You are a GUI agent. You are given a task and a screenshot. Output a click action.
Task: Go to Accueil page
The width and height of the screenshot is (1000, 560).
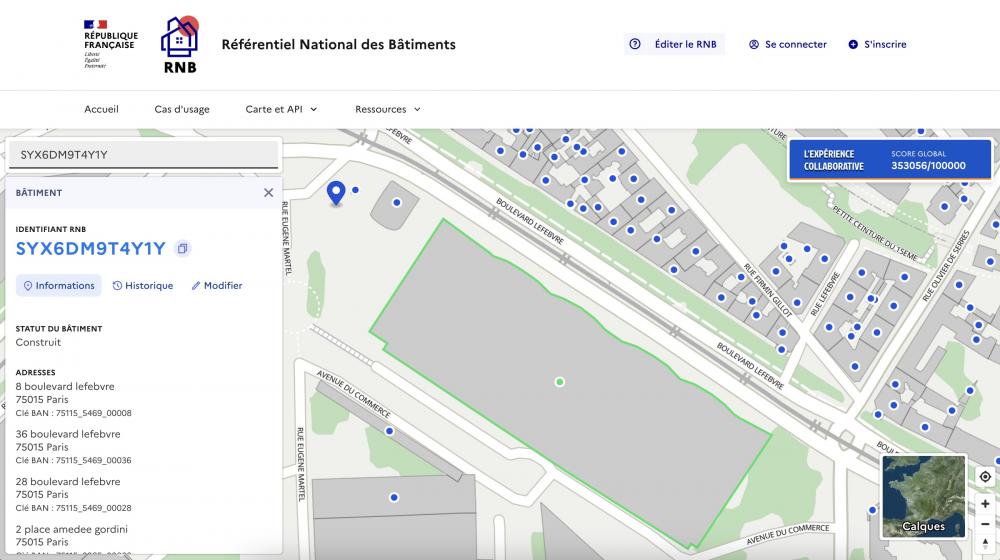101,109
